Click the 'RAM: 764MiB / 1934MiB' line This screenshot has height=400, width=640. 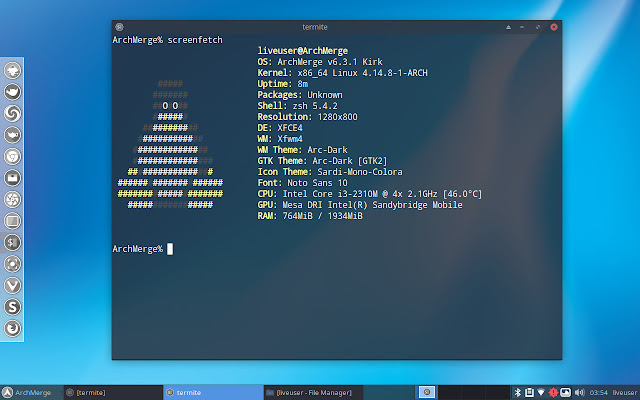[310, 216]
